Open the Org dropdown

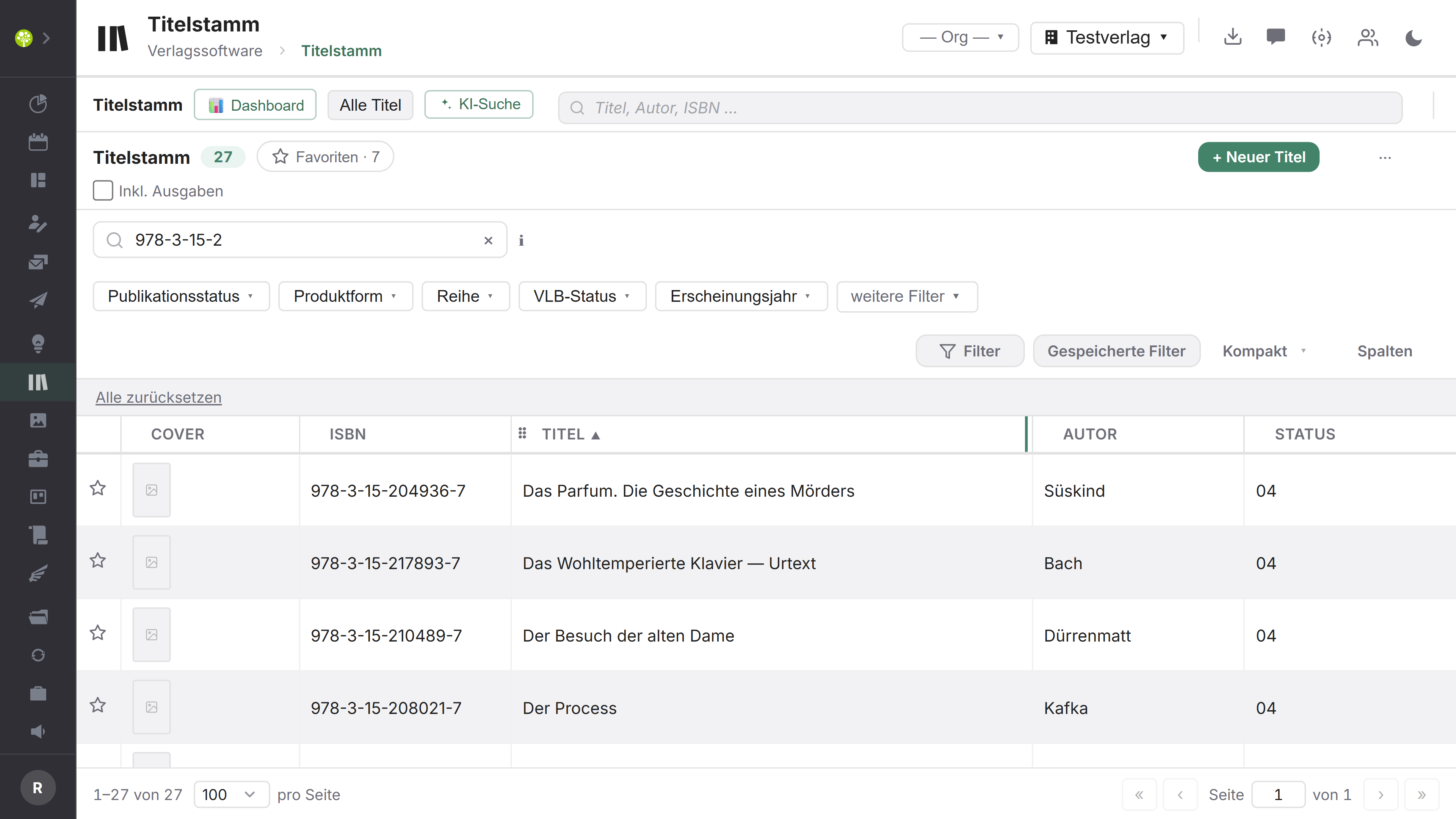[960, 37]
